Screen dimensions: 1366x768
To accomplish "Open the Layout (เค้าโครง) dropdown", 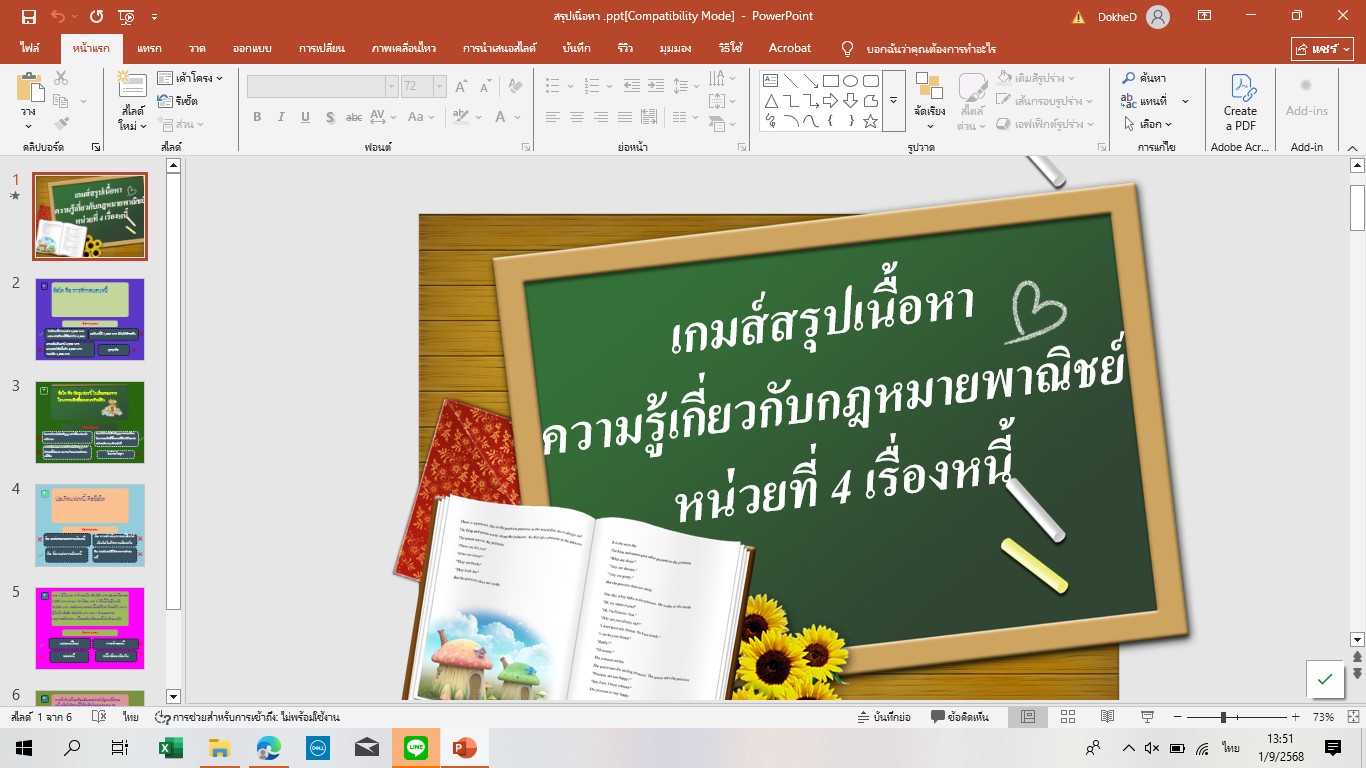I will pyautogui.click(x=190, y=78).
